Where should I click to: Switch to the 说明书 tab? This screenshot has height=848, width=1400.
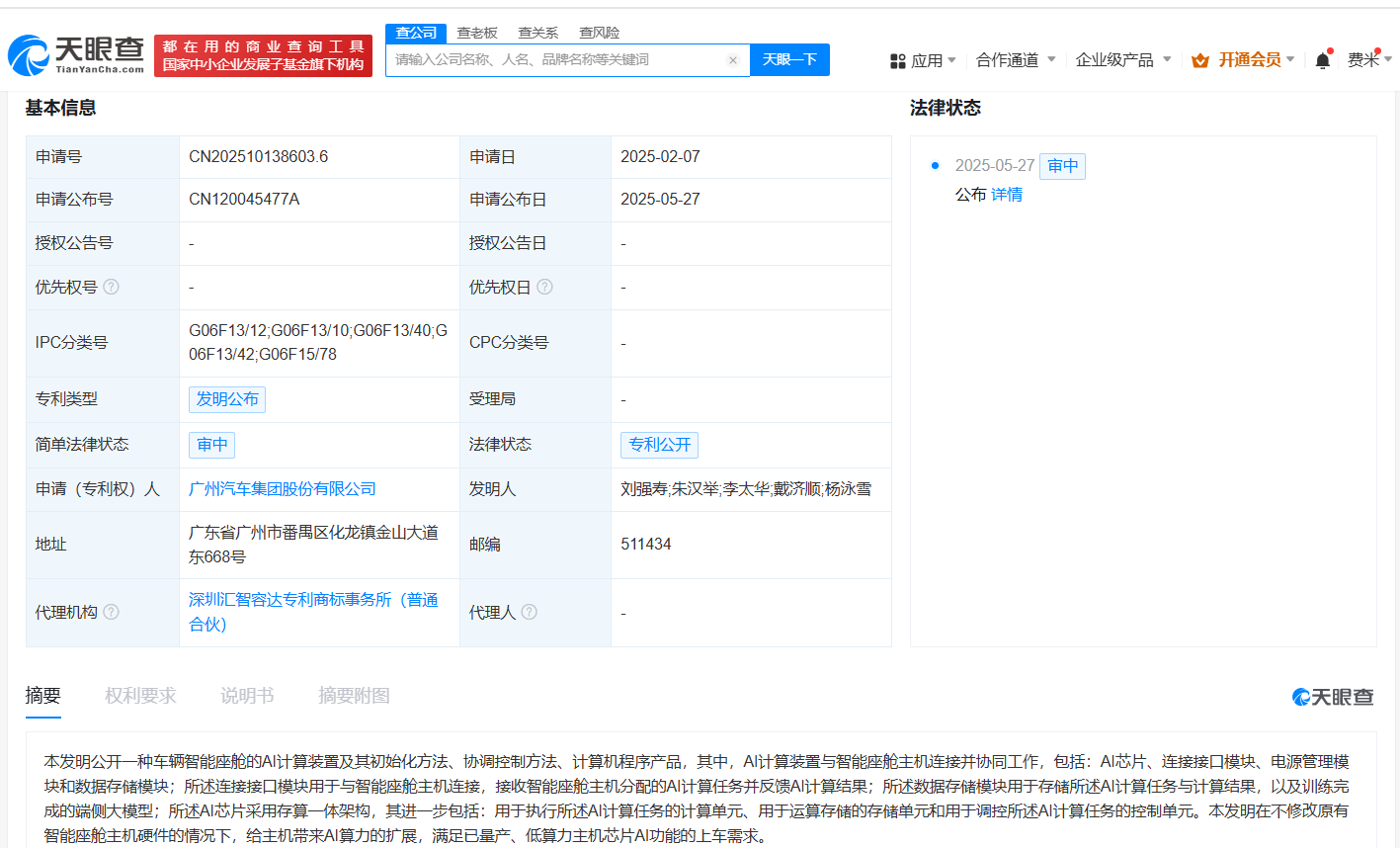click(x=247, y=696)
